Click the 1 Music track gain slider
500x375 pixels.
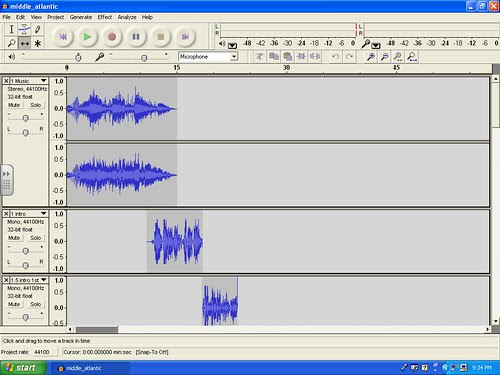point(25,117)
